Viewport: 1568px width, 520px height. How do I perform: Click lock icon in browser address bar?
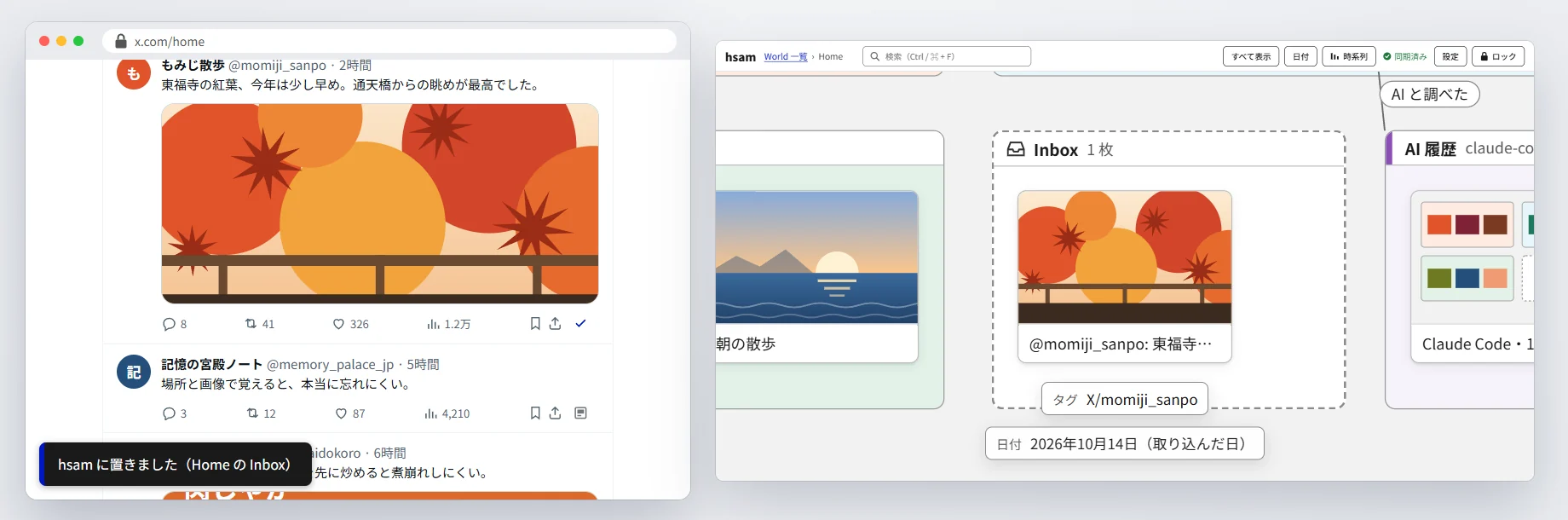click(121, 41)
